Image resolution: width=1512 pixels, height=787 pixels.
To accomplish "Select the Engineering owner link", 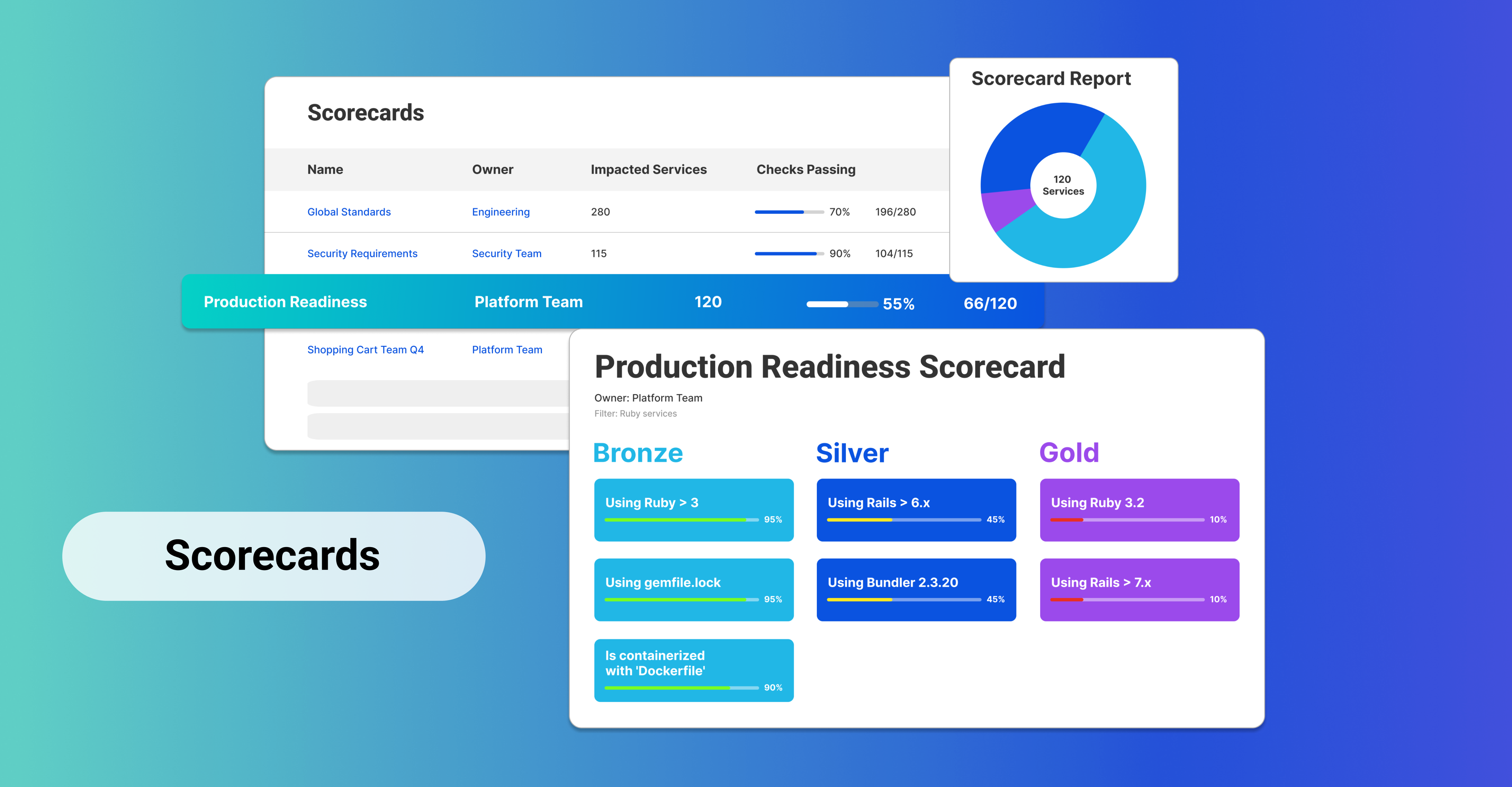I will pyautogui.click(x=501, y=212).
